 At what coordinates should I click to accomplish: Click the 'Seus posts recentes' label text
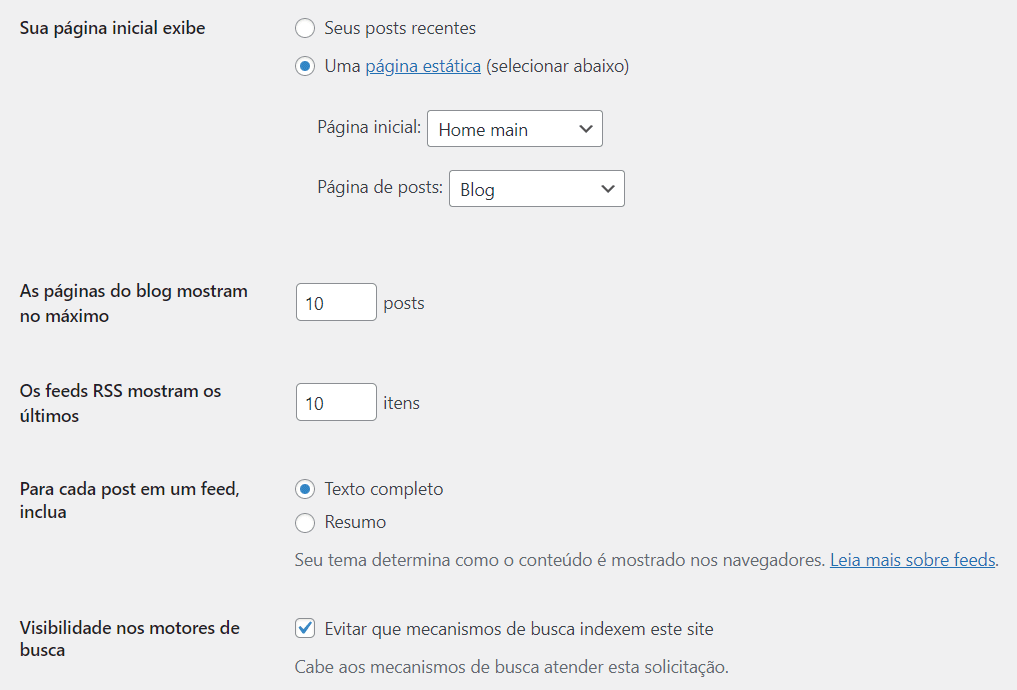400,28
